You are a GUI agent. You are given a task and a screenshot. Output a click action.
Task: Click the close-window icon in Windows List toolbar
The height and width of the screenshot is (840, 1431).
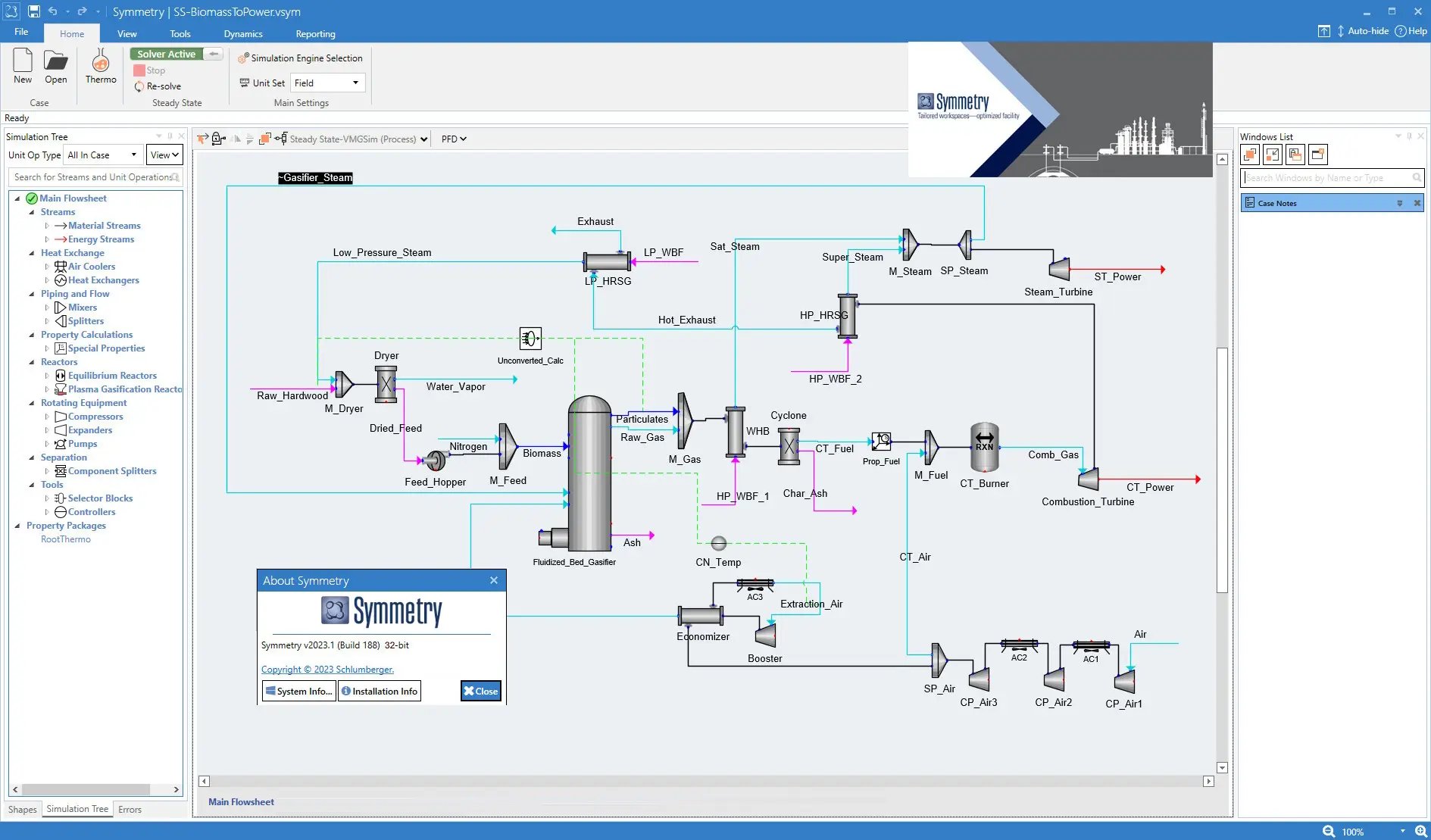coord(1318,155)
